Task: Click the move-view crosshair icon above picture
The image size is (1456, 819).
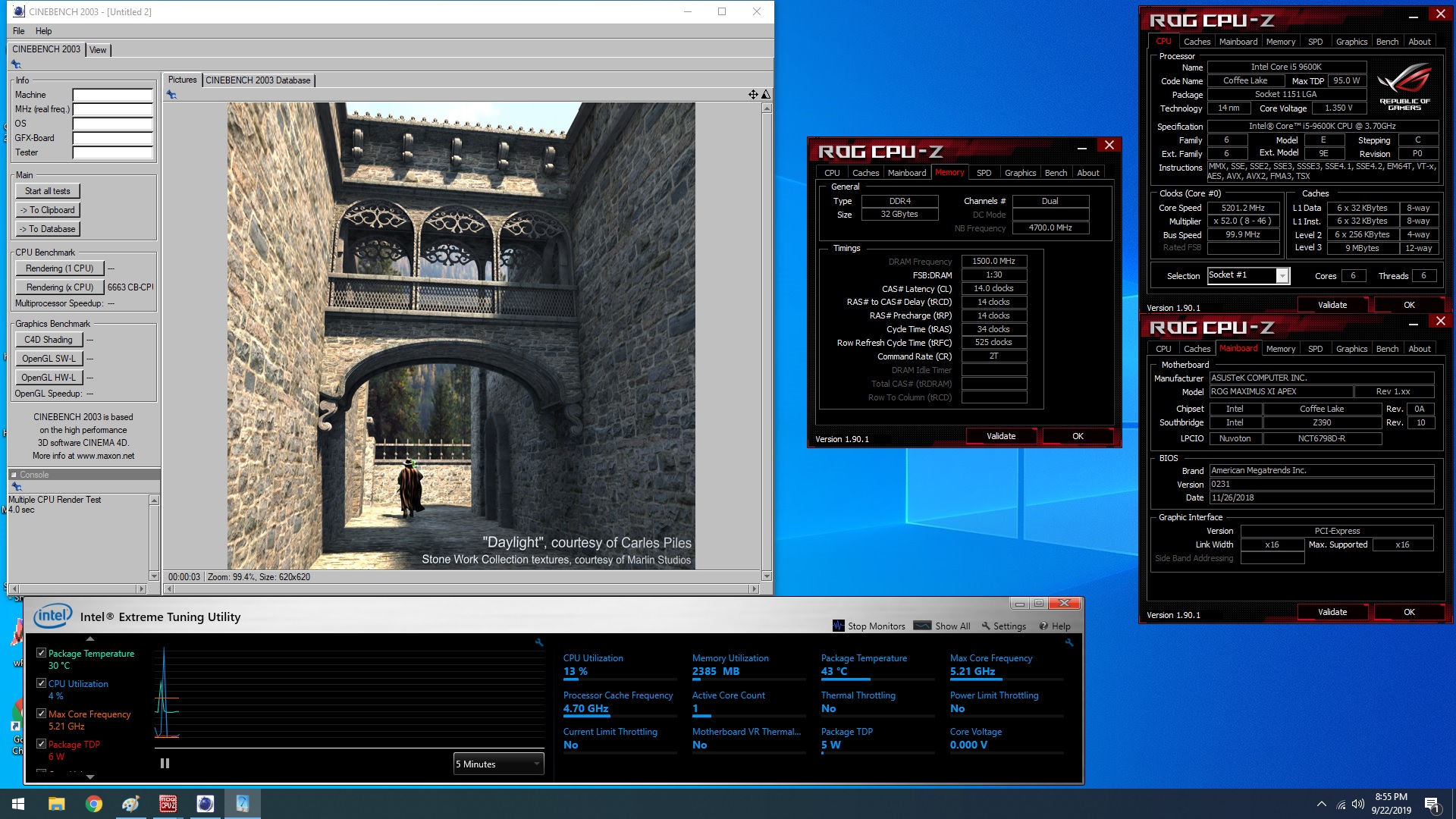Action: (753, 95)
